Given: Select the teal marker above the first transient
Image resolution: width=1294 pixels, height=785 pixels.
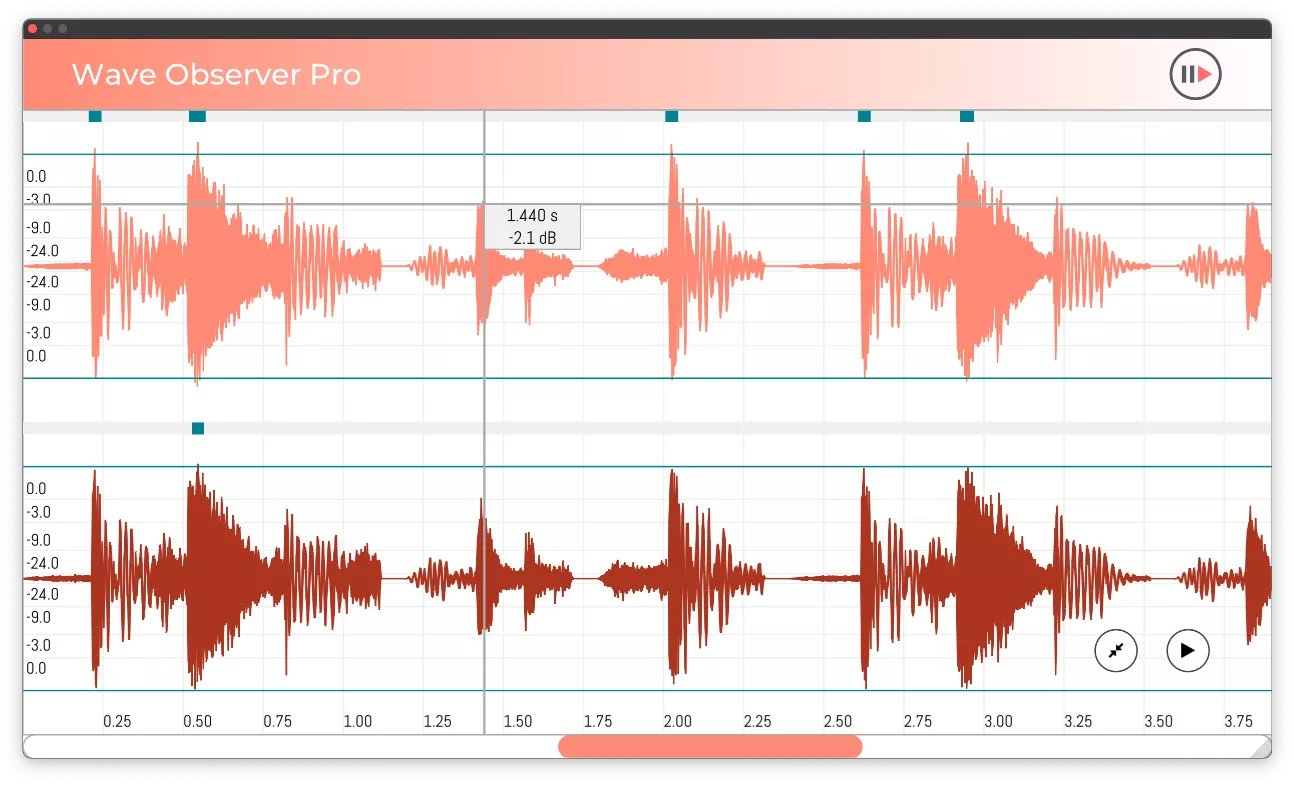Looking at the screenshot, I should 95,116.
